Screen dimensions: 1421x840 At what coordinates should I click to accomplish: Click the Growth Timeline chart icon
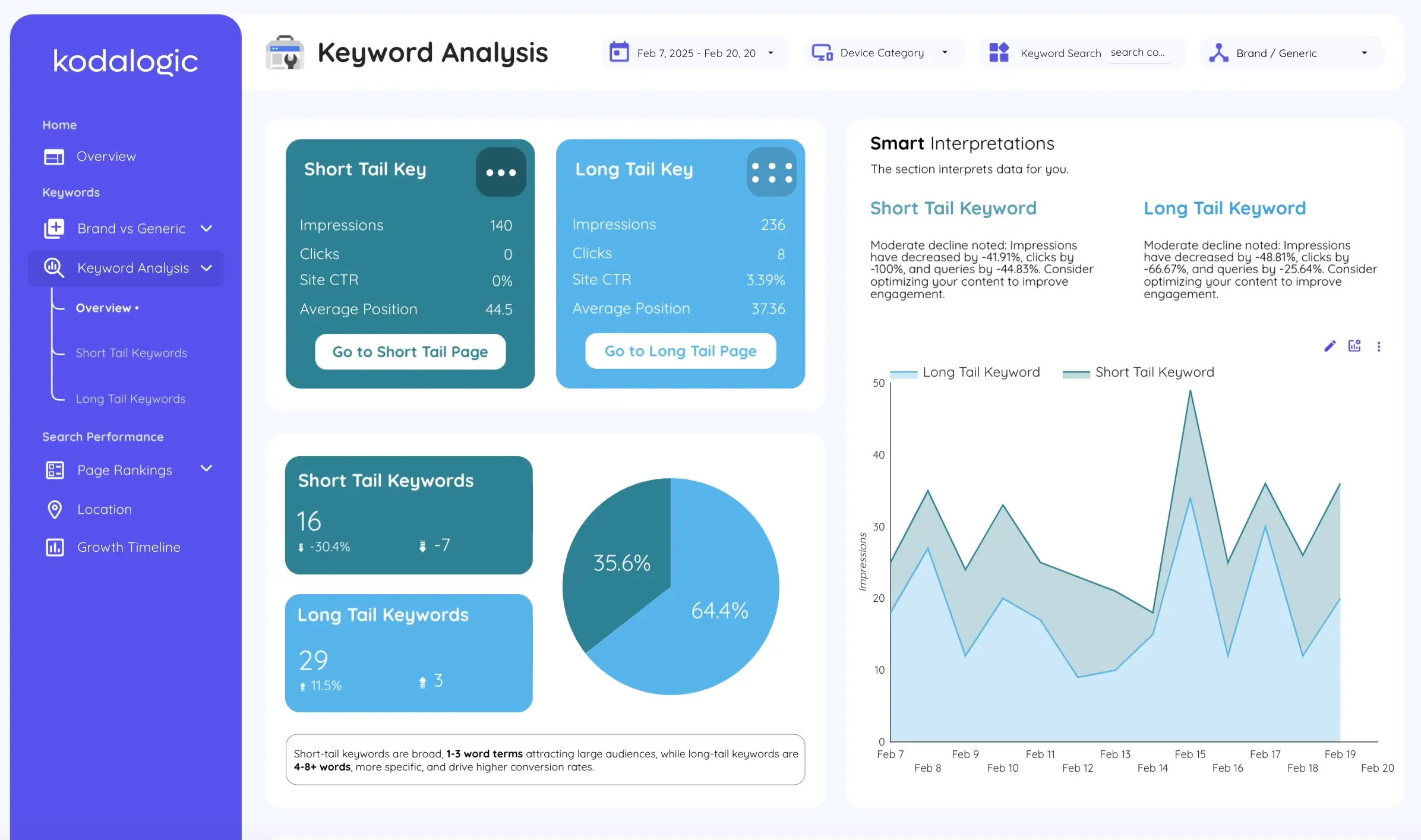click(55, 547)
